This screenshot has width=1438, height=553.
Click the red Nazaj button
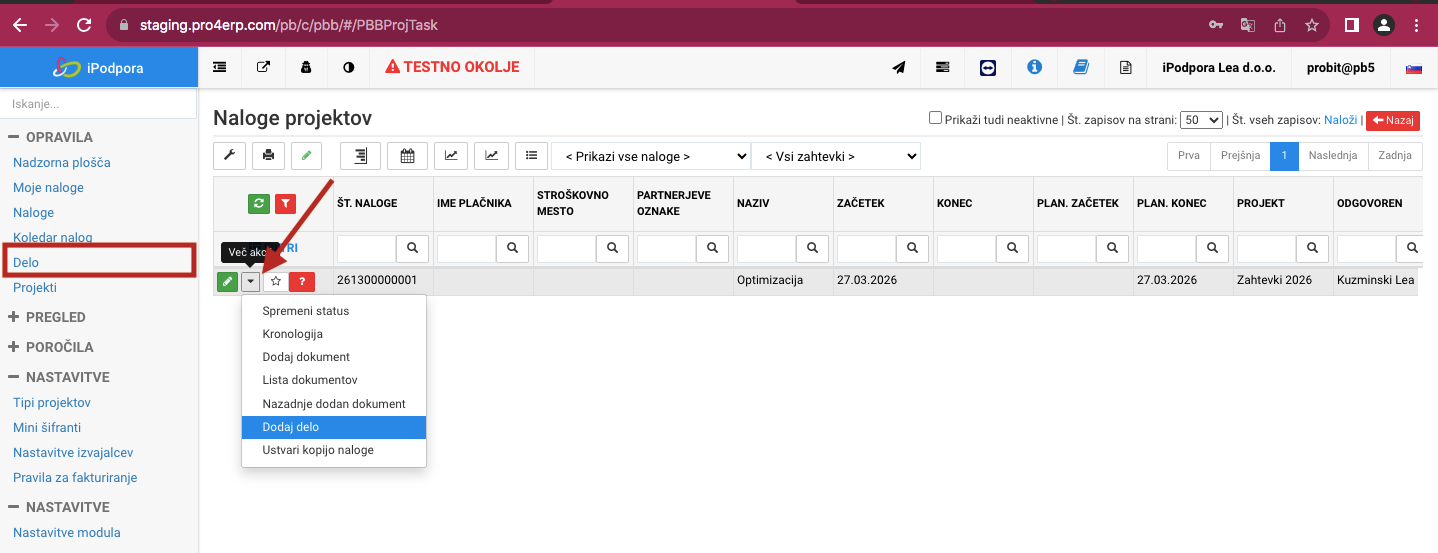(1393, 120)
